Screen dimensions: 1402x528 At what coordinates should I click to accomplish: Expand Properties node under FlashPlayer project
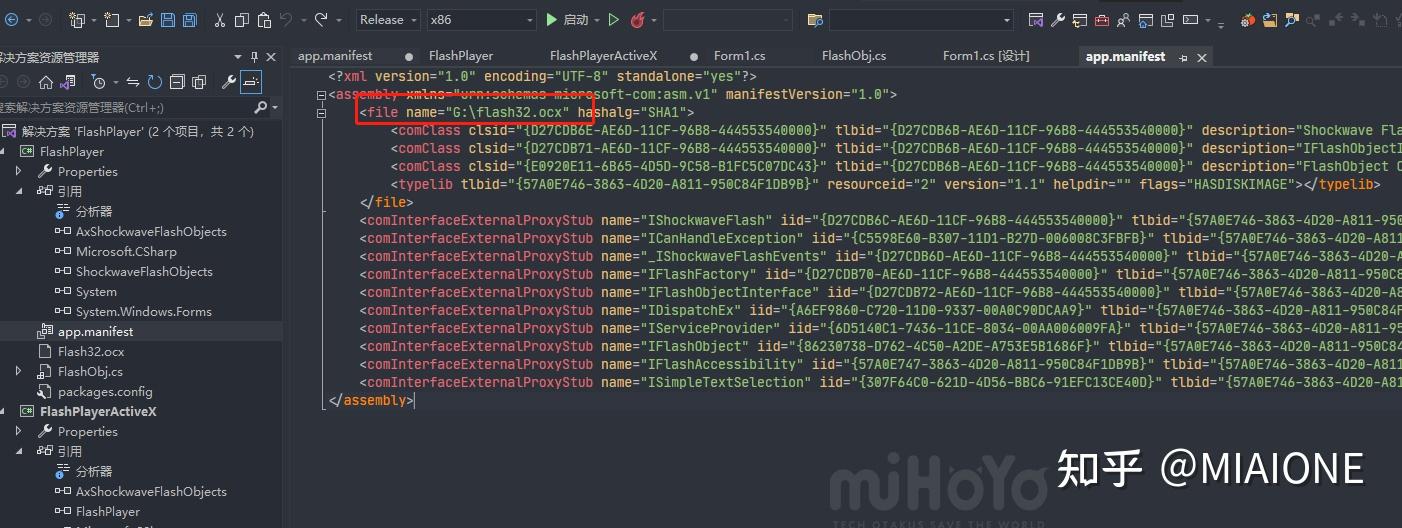pos(18,171)
